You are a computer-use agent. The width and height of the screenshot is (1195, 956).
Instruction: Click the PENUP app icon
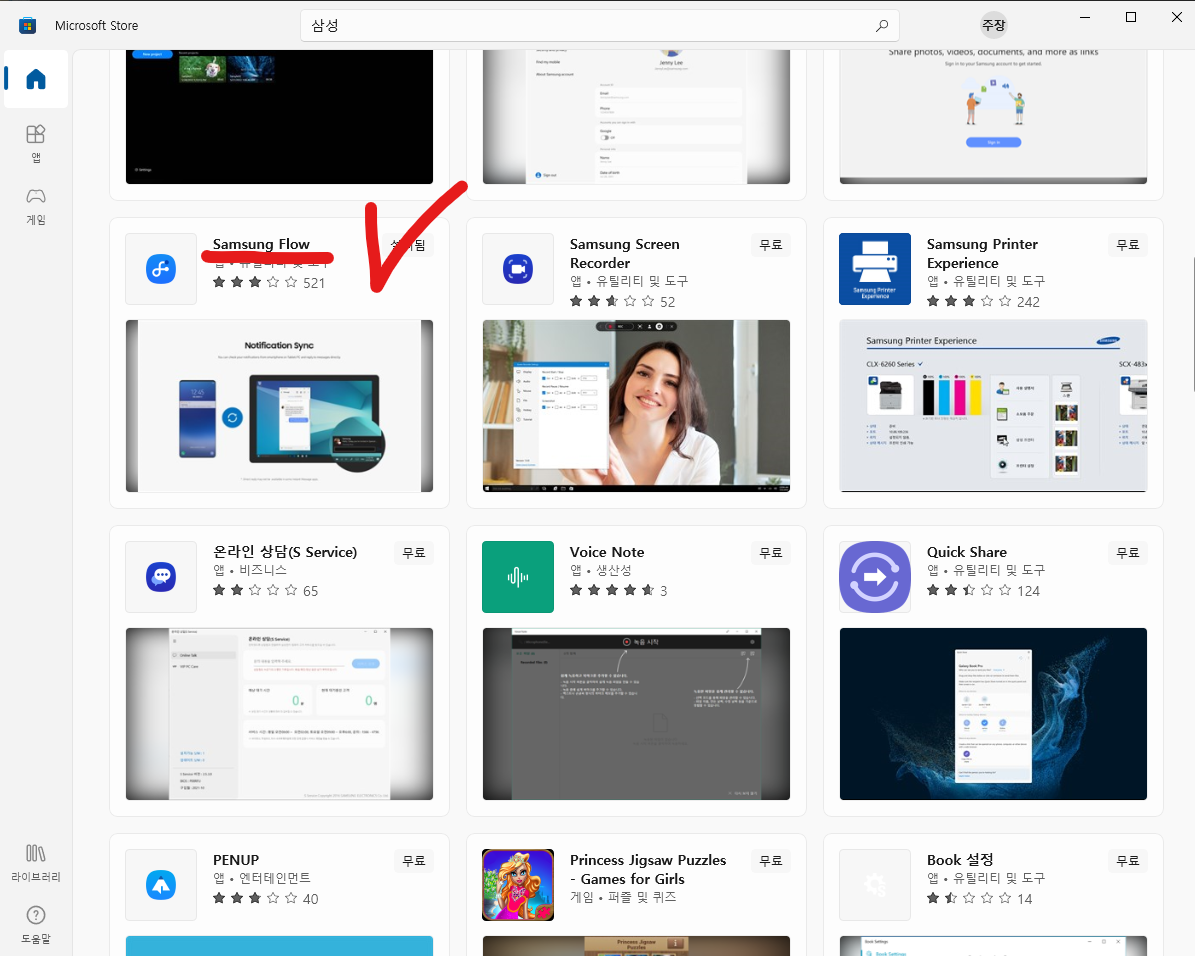coord(161,885)
